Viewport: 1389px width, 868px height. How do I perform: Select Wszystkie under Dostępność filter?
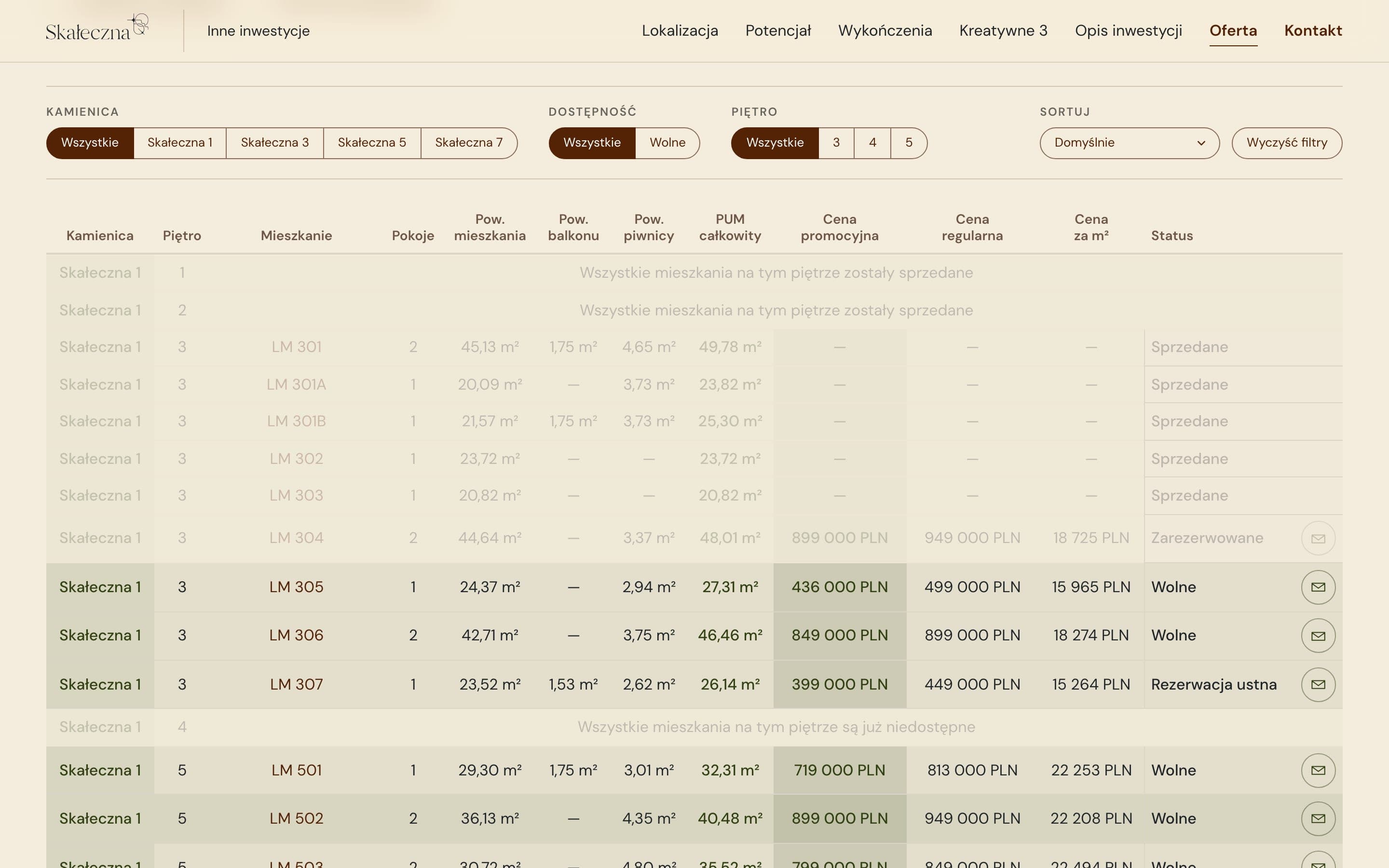click(592, 142)
